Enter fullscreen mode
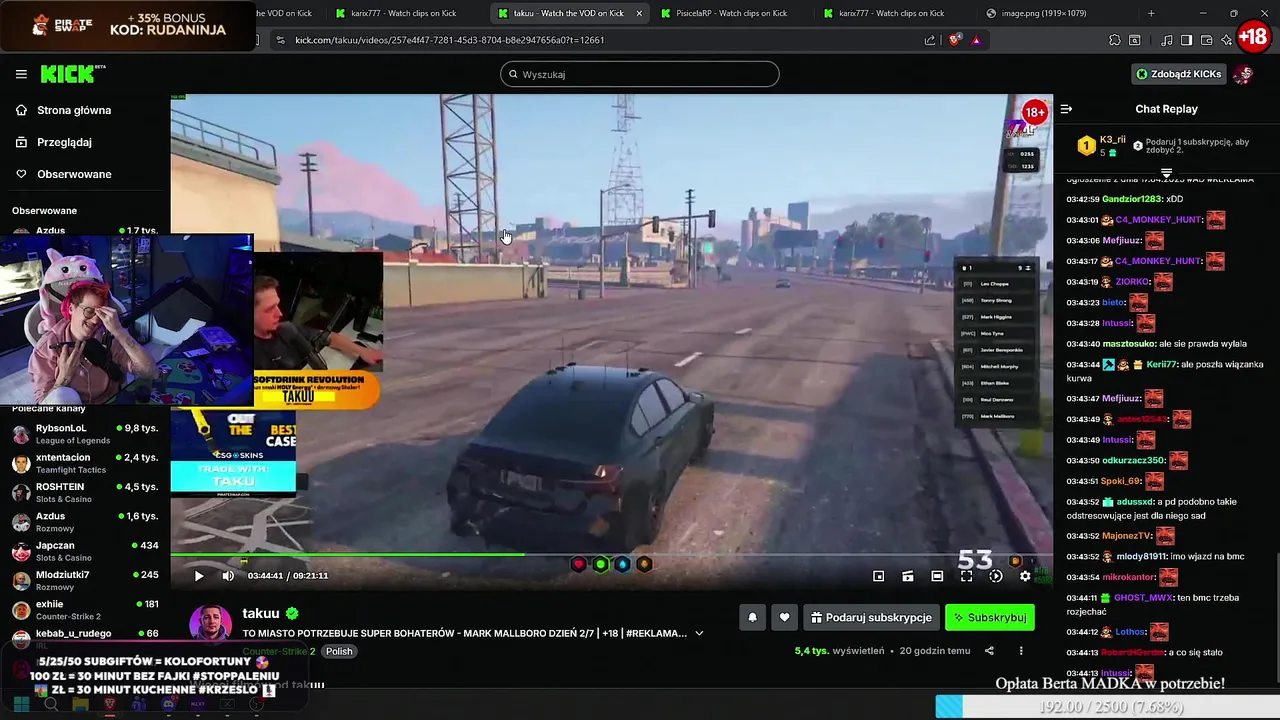Screen dimensions: 1280x720 [966, 576]
